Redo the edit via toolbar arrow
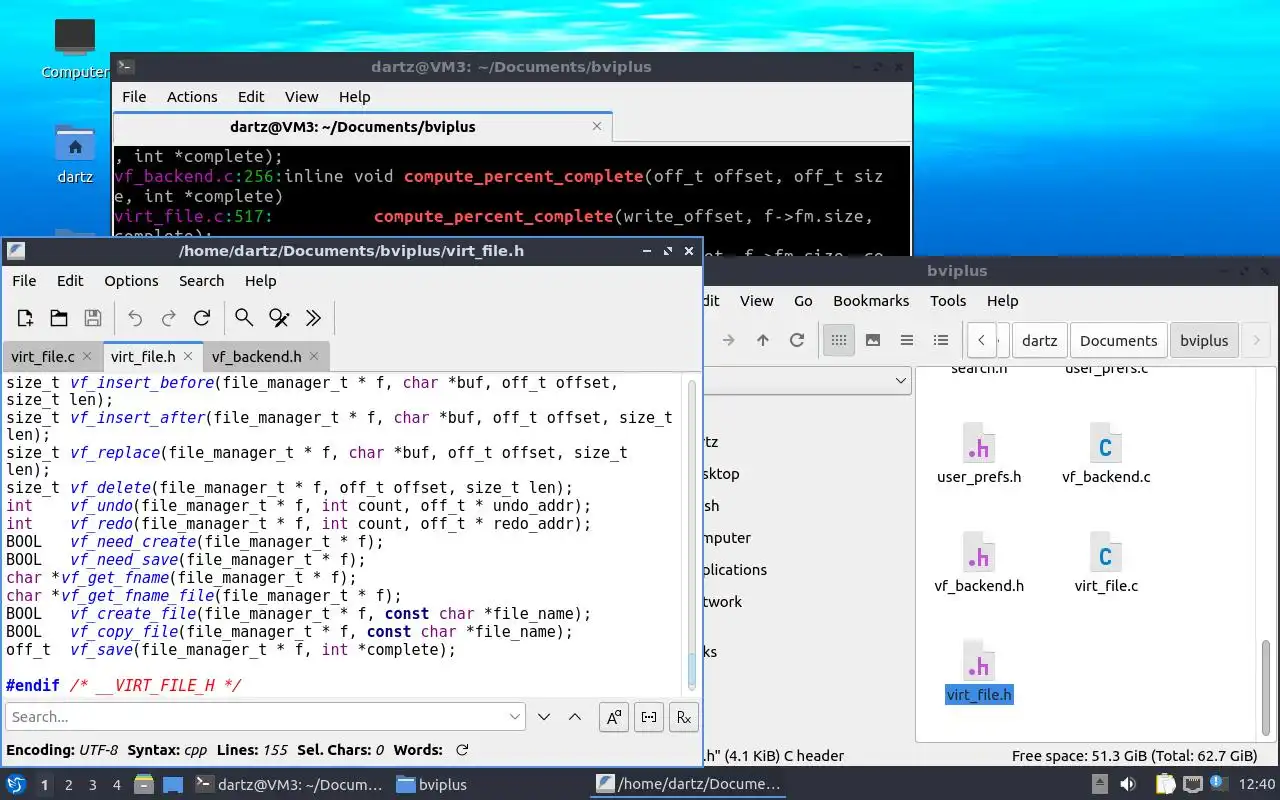Image resolution: width=1280 pixels, height=800 pixels. click(169, 318)
